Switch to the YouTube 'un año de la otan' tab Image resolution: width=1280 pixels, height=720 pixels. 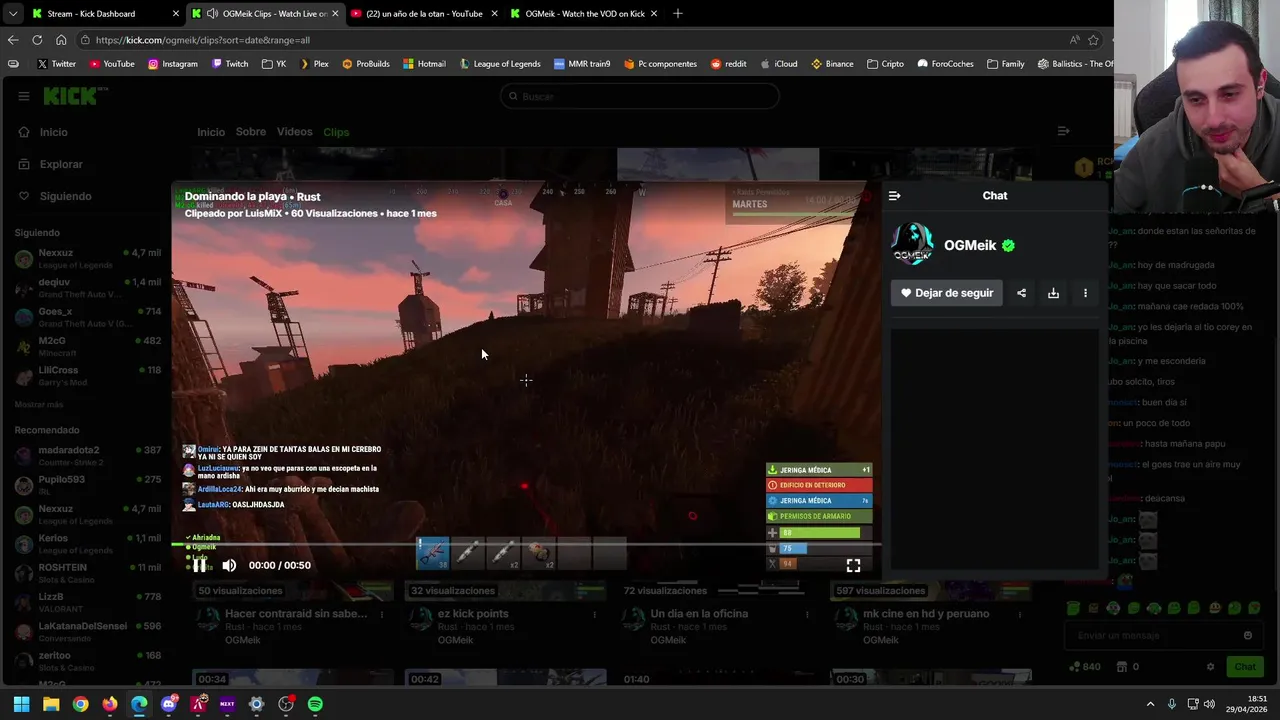(424, 14)
